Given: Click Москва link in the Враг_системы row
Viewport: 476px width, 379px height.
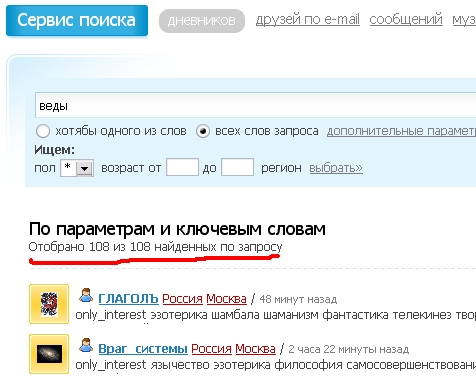Looking at the screenshot, I should pos(255,349).
